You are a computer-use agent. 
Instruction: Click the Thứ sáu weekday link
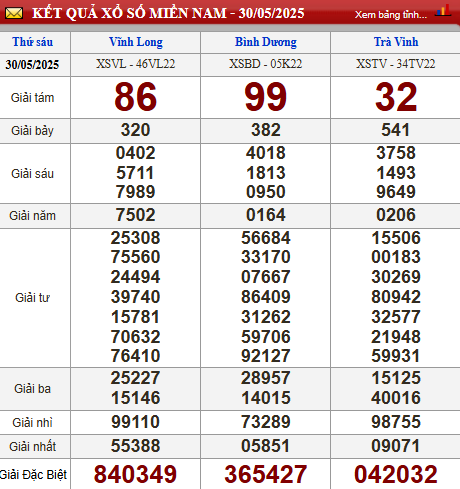pyautogui.click(x=33, y=42)
